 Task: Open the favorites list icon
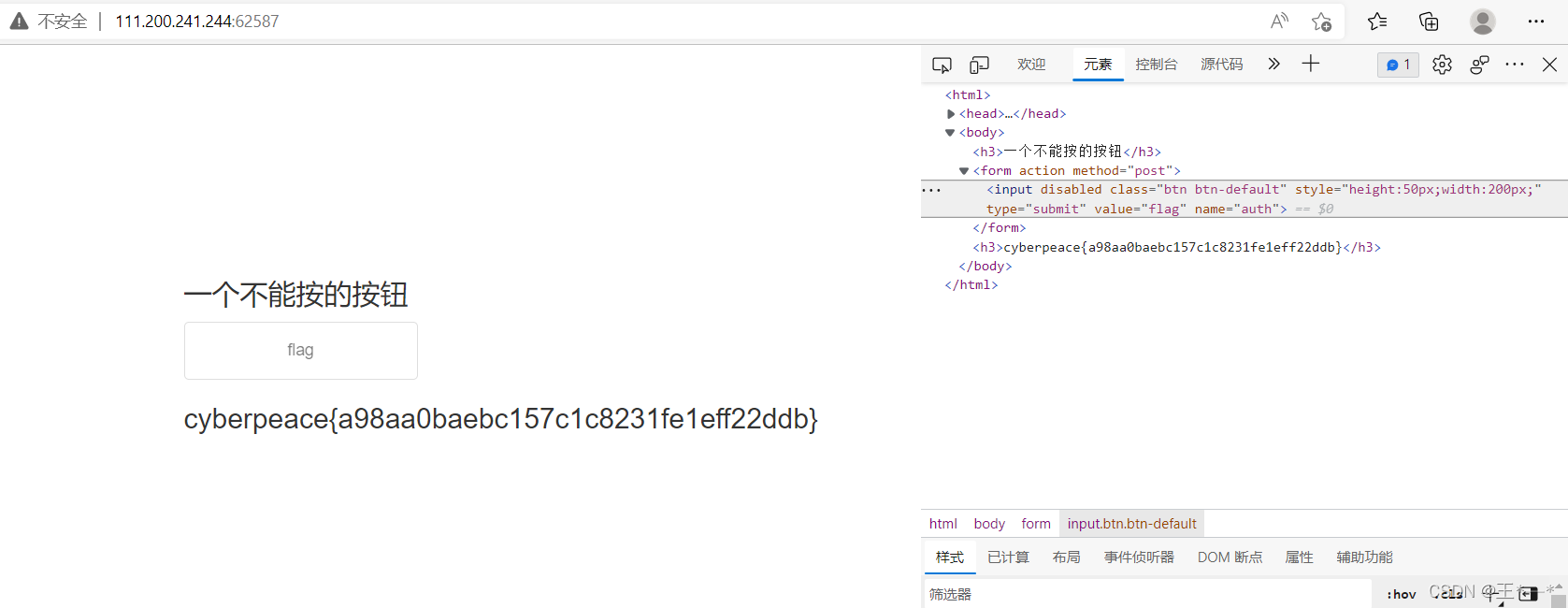[x=1377, y=22]
